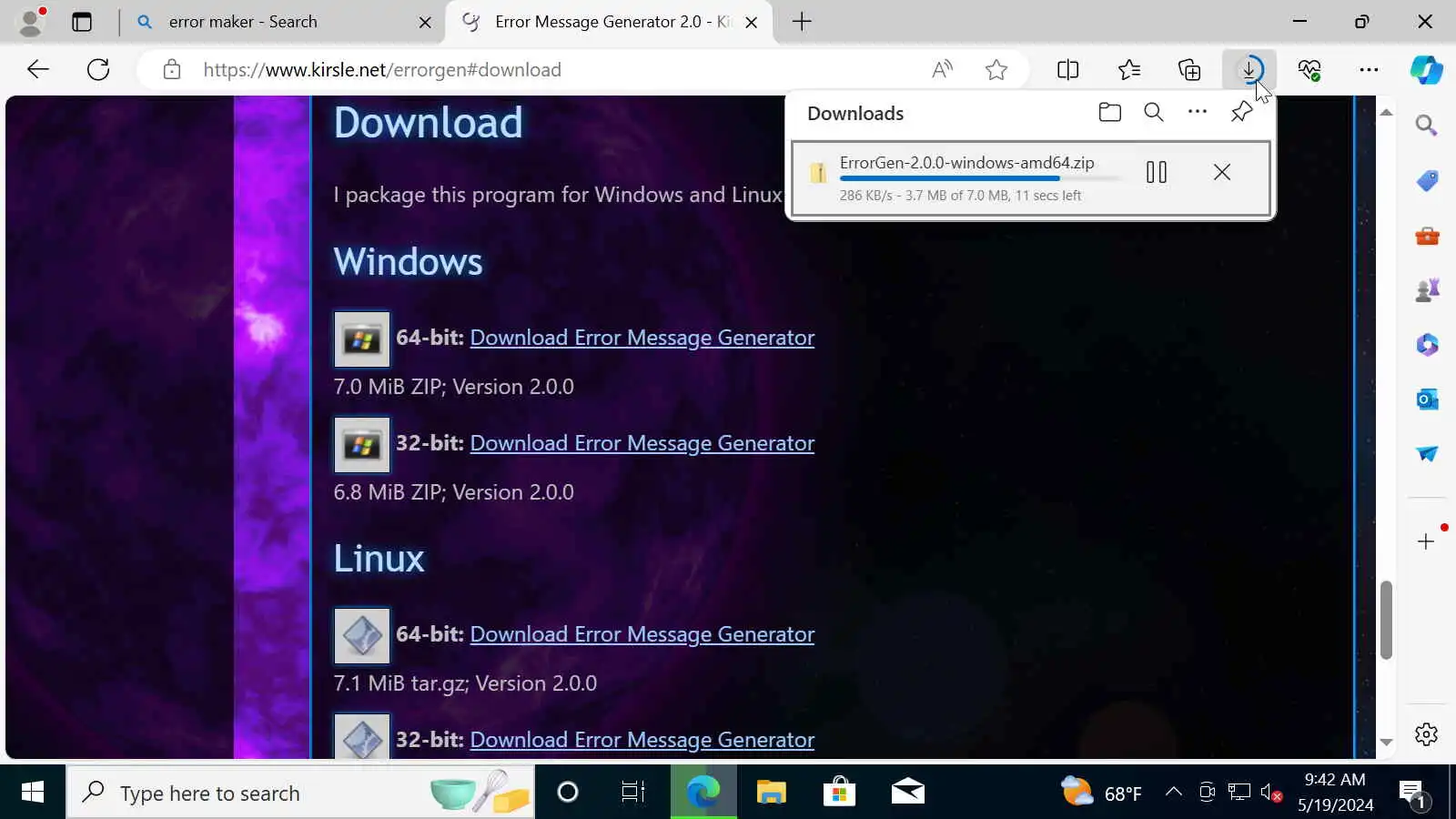Open the Edge profile icon
The width and height of the screenshot is (1456, 819).
tap(32, 22)
